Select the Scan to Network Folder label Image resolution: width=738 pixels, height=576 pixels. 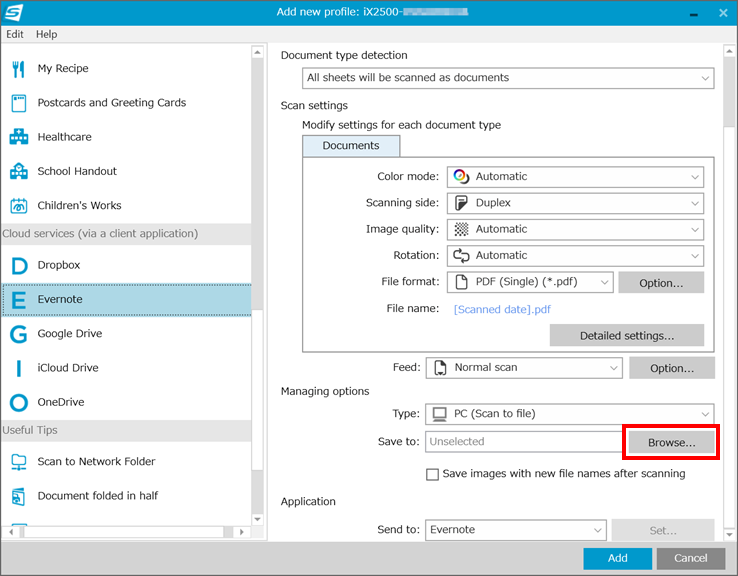point(96,462)
